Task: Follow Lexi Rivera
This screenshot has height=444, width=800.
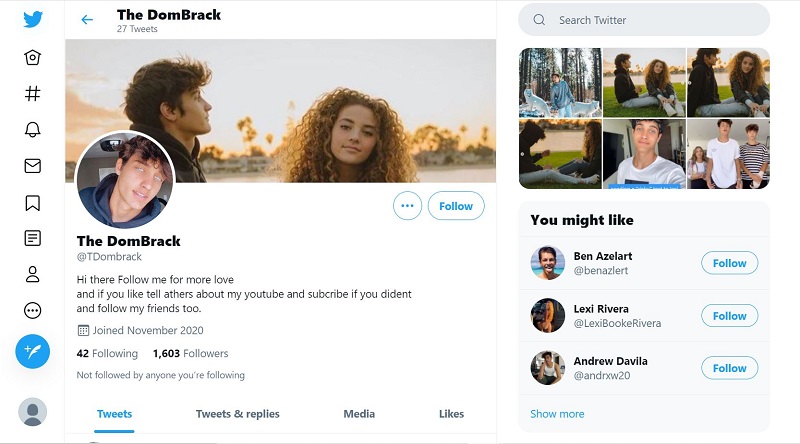Action: click(x=730, y=316)
